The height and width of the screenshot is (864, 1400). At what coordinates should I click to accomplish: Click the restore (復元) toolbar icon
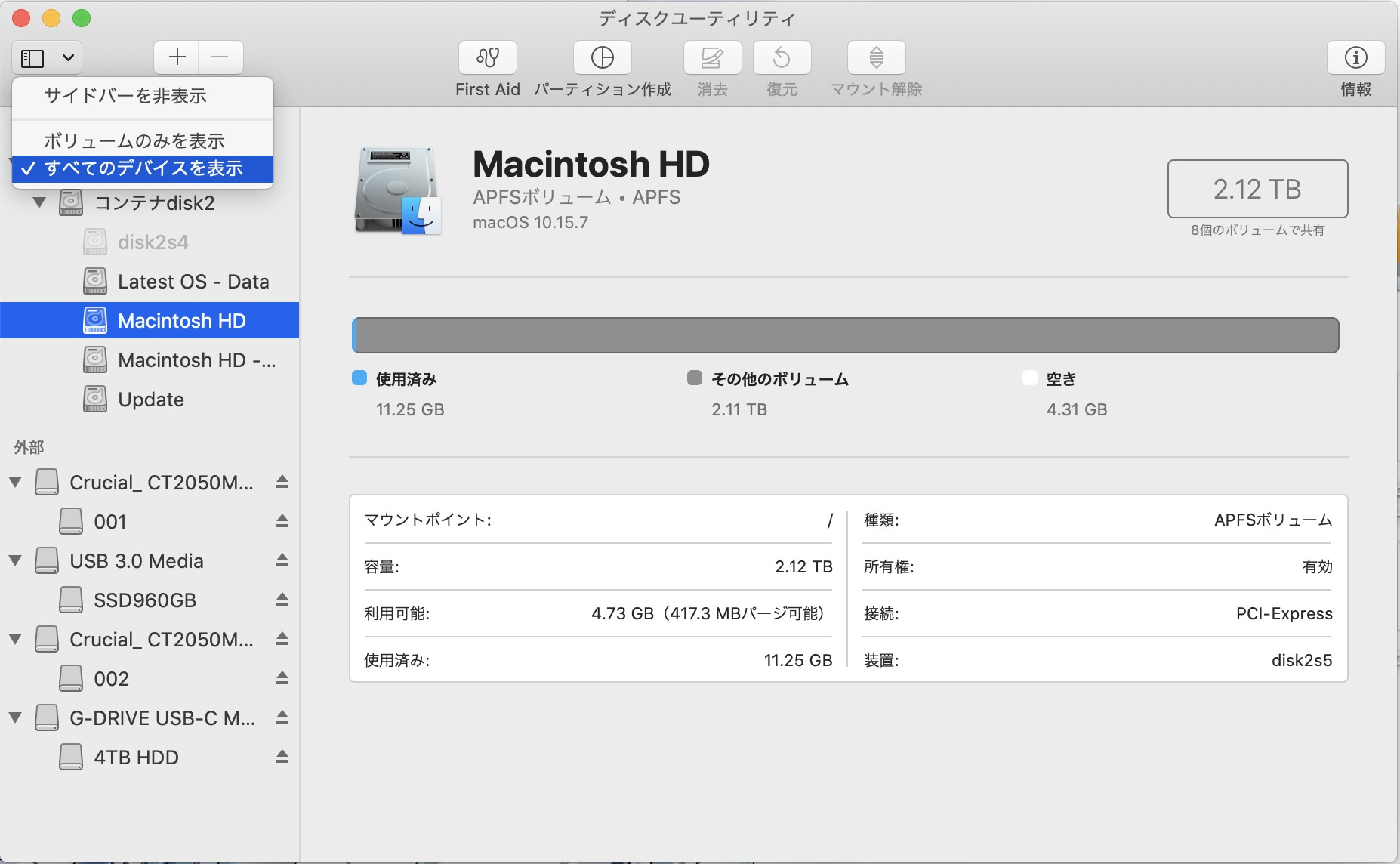point(782,58)
